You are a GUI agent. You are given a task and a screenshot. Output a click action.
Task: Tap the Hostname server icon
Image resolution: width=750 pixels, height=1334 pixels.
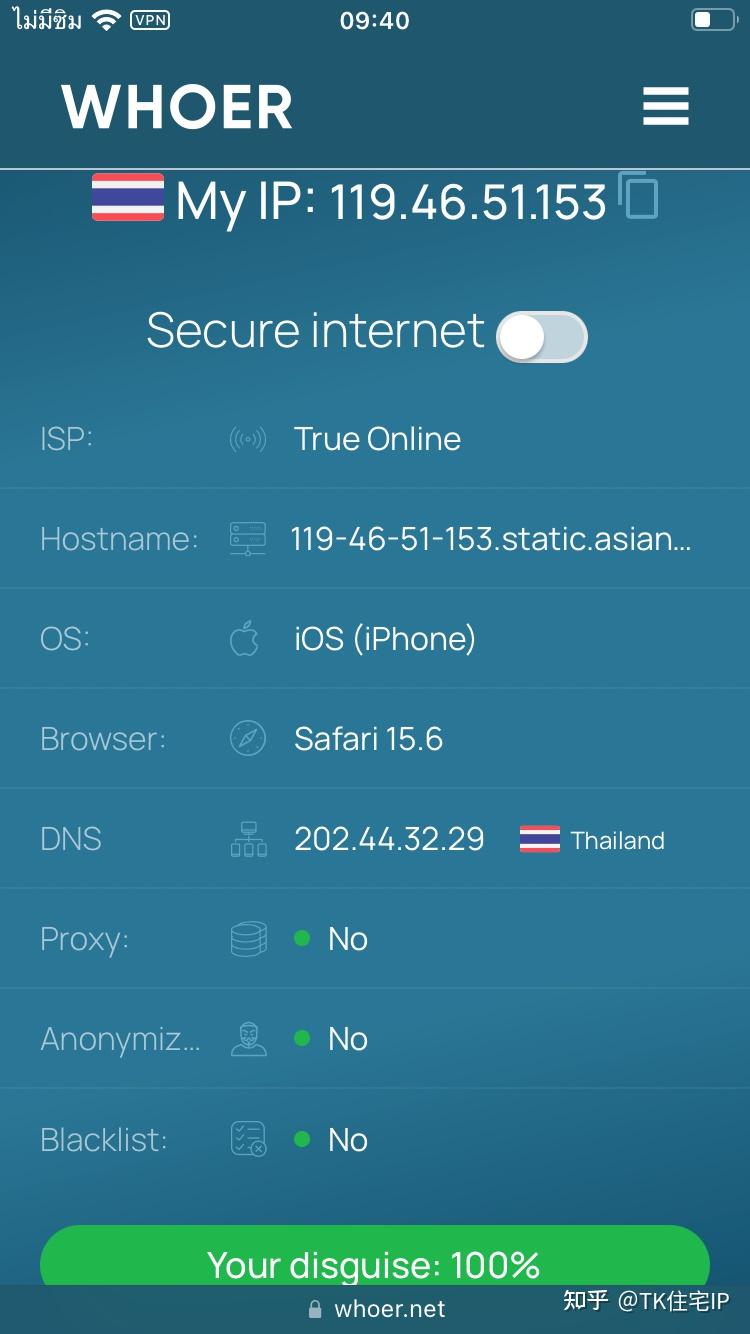point(248,539)
